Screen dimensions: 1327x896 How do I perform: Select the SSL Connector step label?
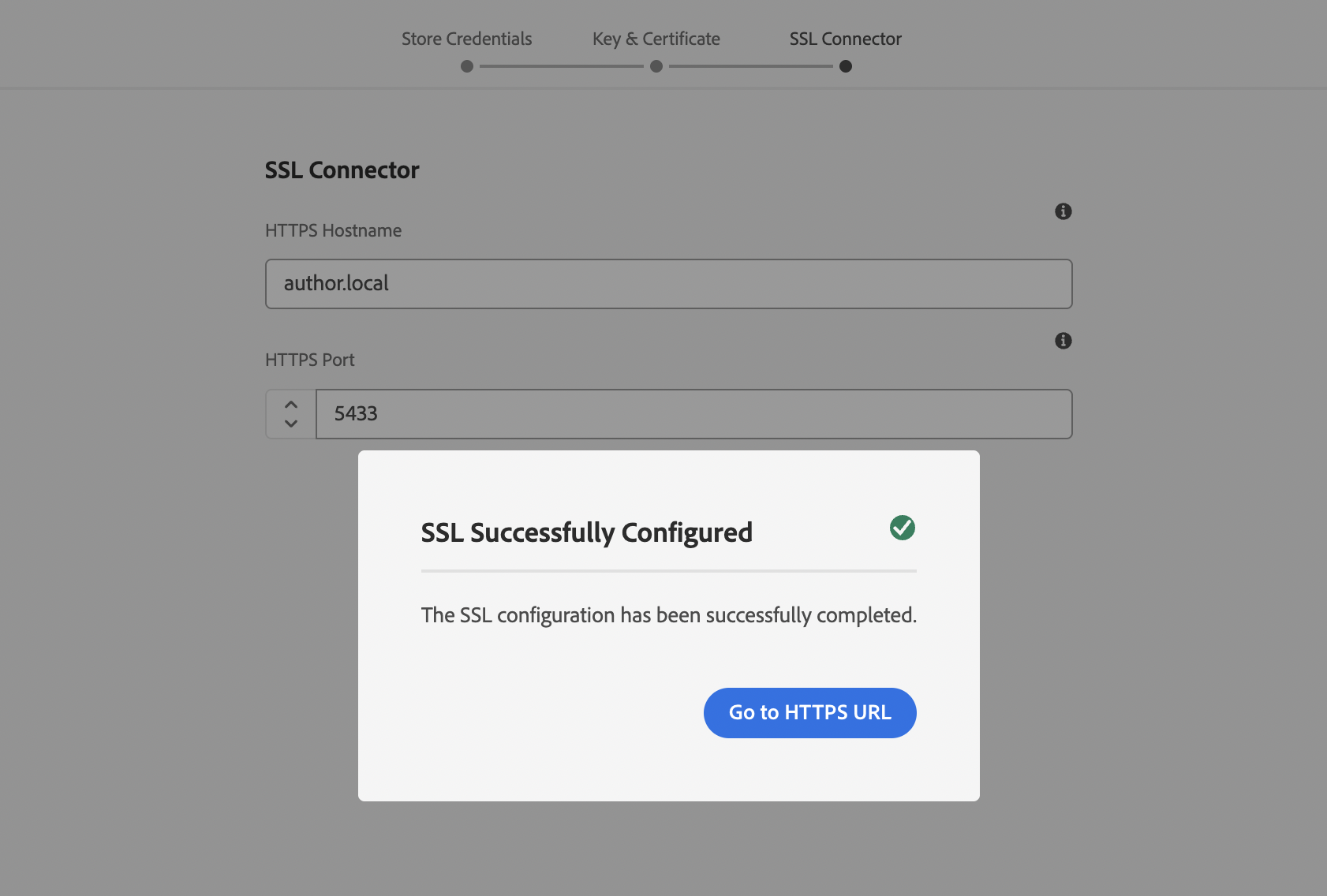(x=845, y=39)
